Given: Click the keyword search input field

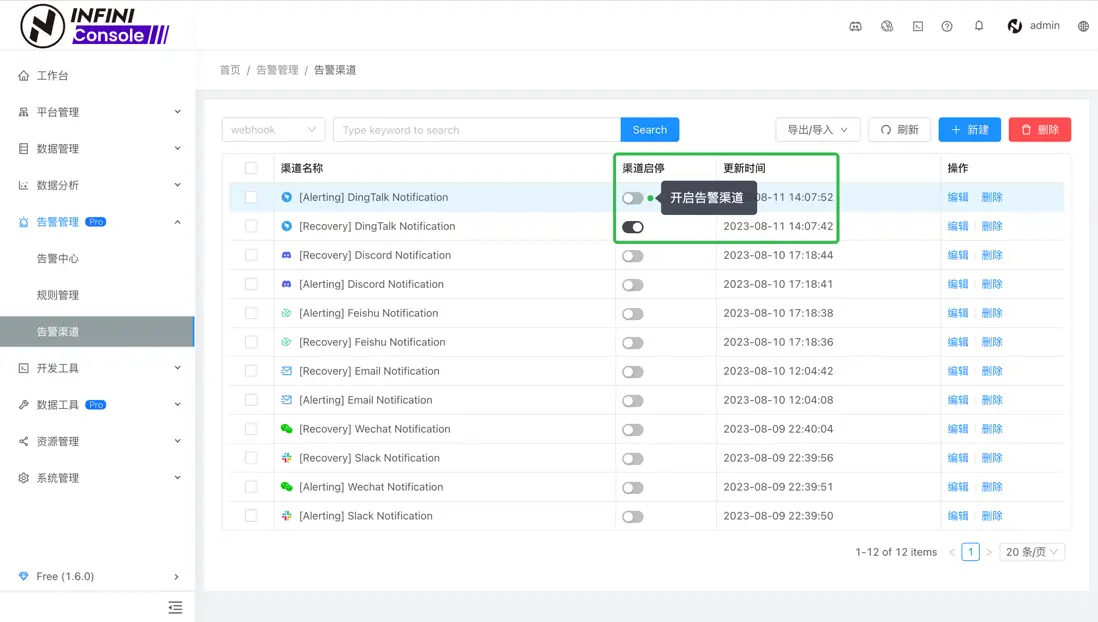Looking at the screenshot, I should pos(476,130).
